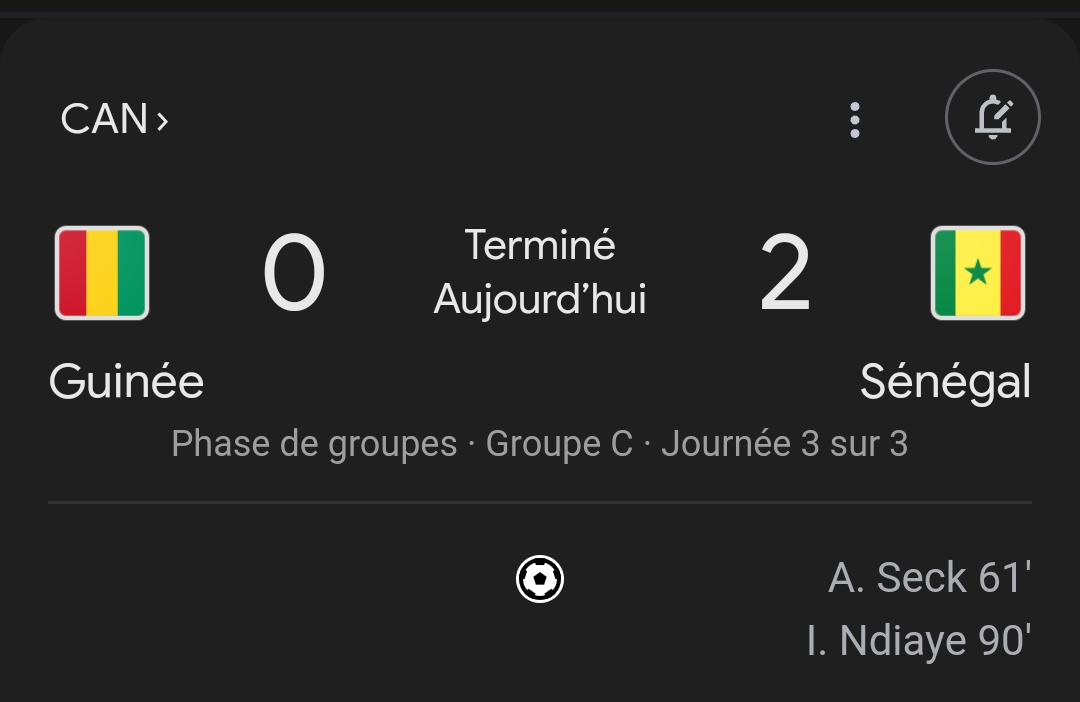Click the Journée 3 sur 3 text
This screenshot has height=702, width=1080.
(784, 443)
